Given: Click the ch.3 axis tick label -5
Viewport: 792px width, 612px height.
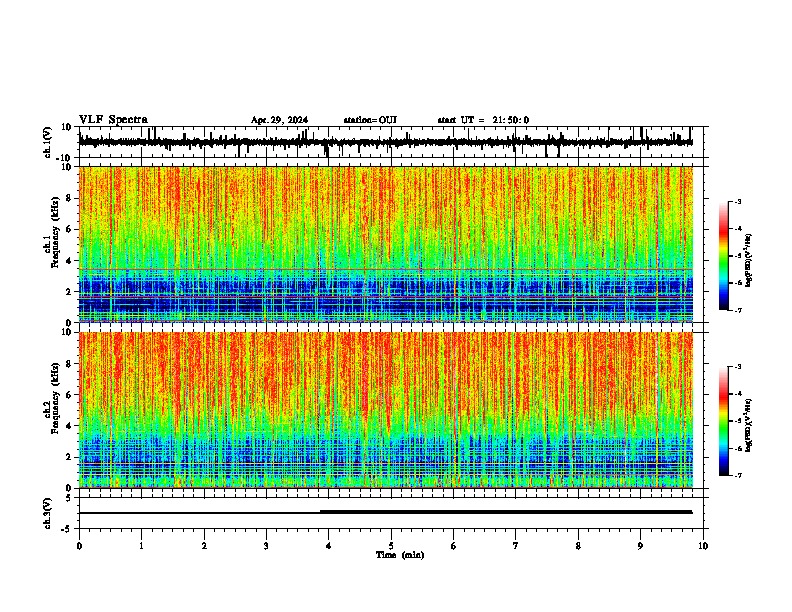Looking at the screenshot, I should coord(67,529).
